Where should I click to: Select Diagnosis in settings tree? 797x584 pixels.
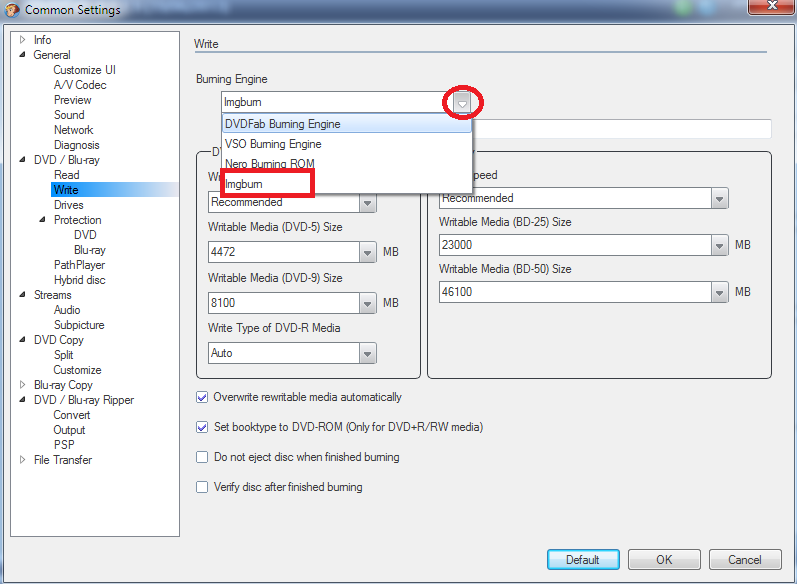point(76,145)
